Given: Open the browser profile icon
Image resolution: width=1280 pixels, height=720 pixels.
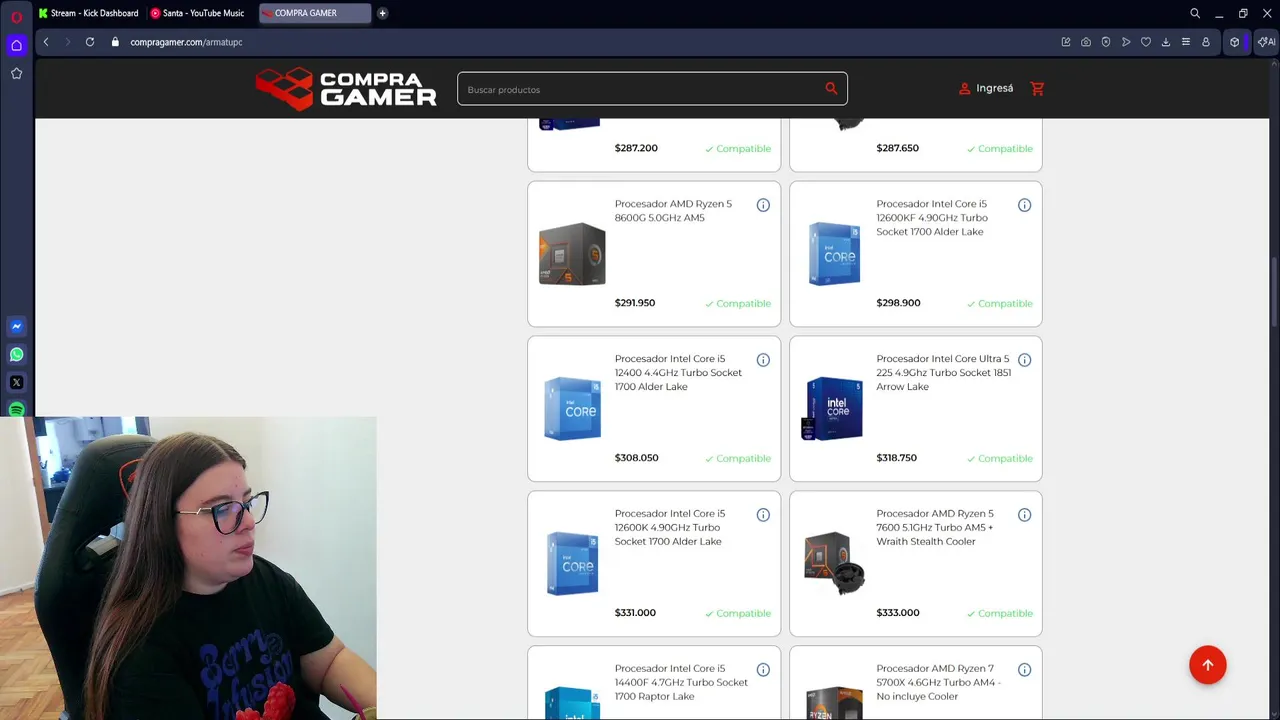Looking at the screenshot, I should pyautogui.click(x=1206, y=42).
